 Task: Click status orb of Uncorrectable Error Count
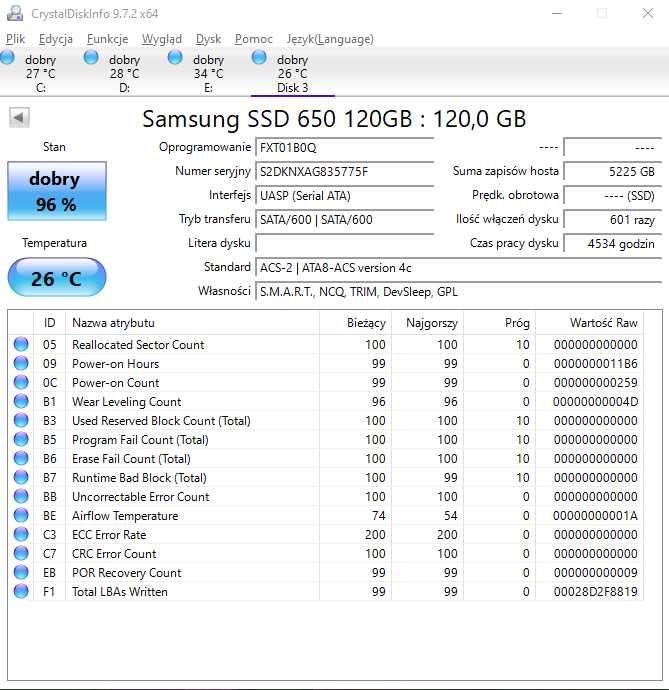[x=21, y=496]
